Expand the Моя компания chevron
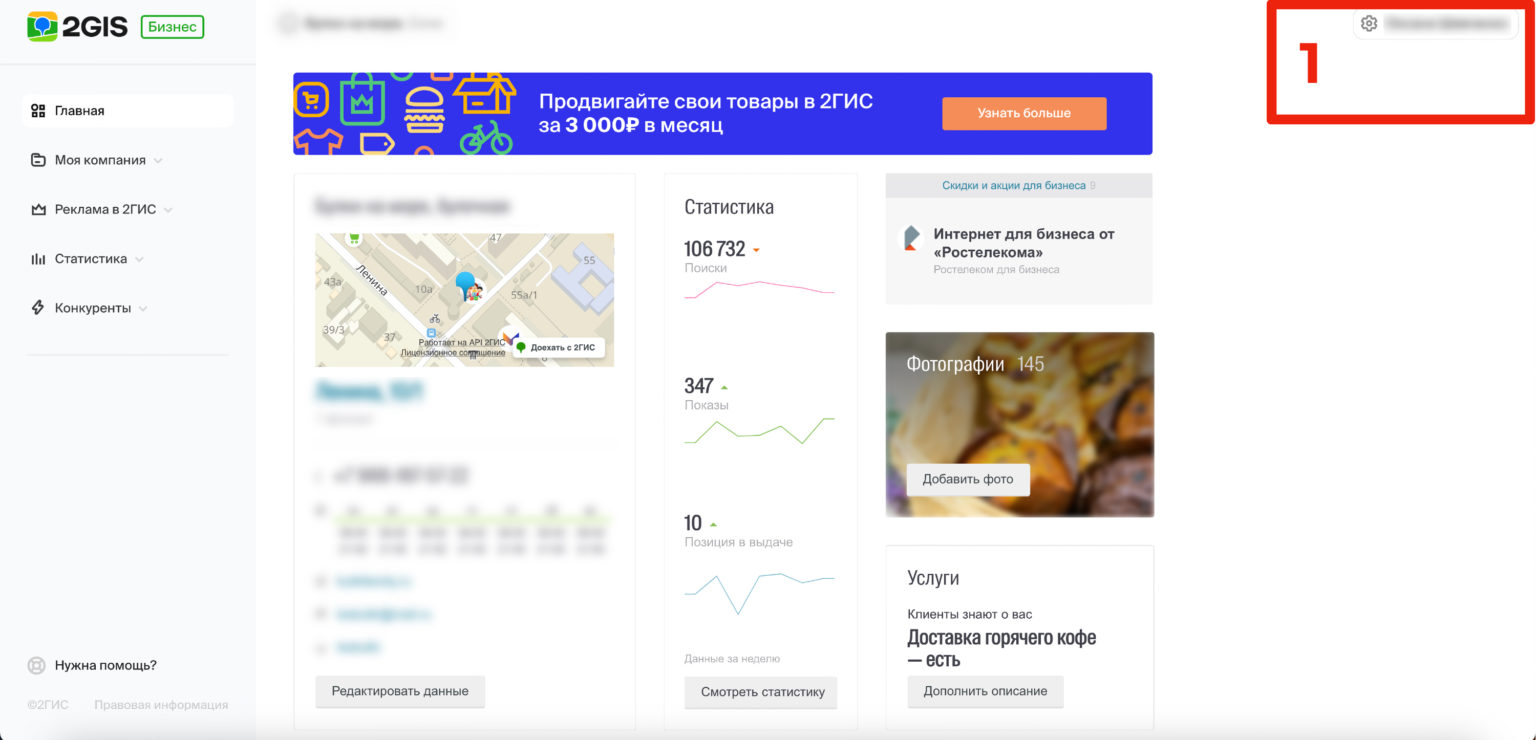Image resolution: width=1536 pixels, height=740 pixels. click(158, 161)
